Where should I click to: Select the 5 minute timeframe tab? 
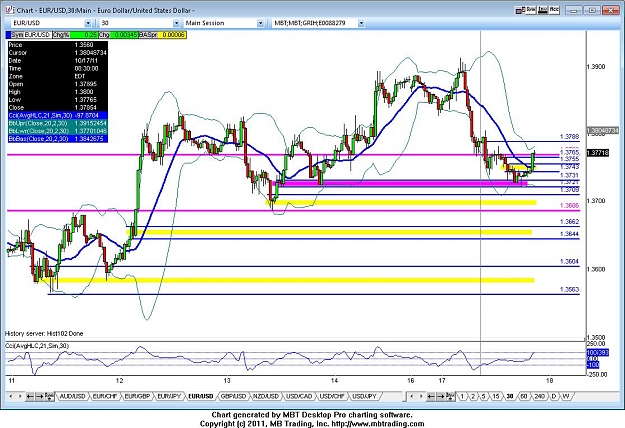point(483,396)
